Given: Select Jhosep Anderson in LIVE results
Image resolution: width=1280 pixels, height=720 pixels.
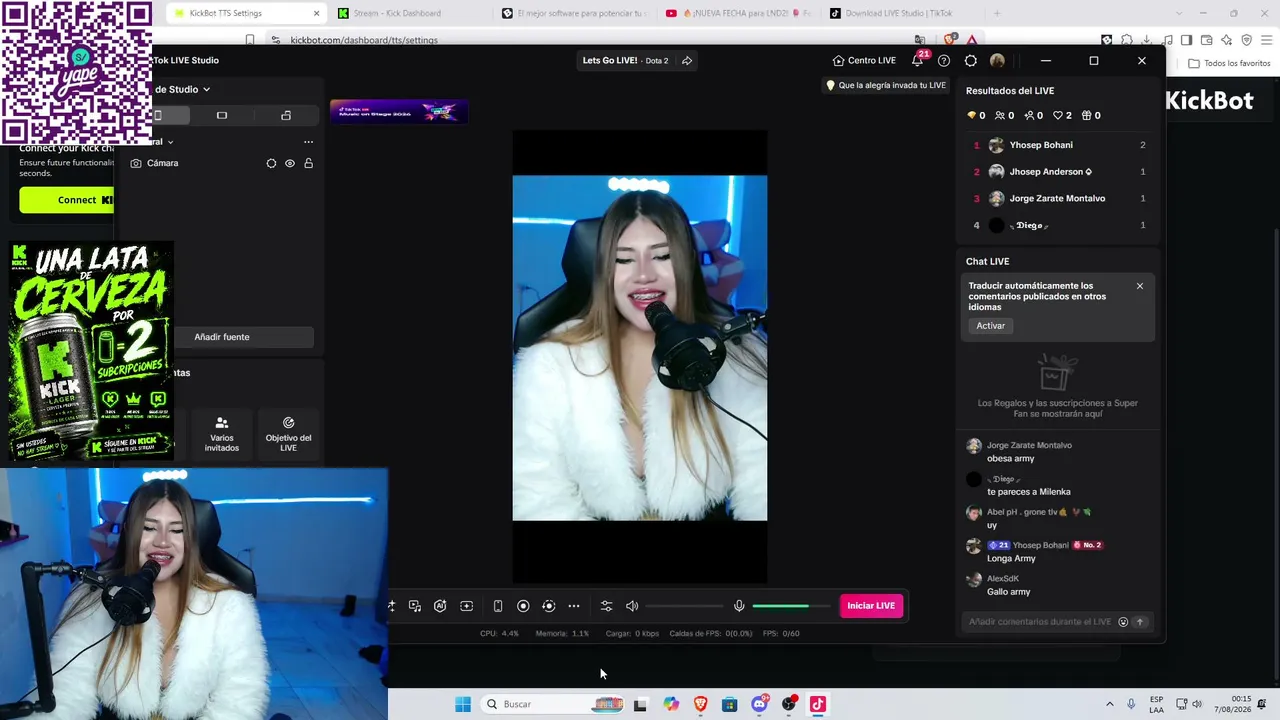Looking at the screenshot, I should tap(1059, 172).
